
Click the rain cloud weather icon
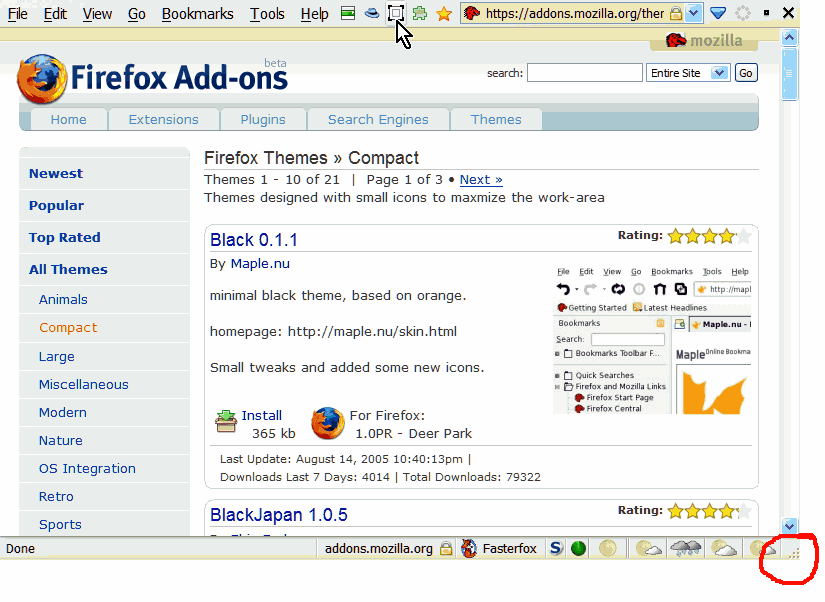[685, 548]
